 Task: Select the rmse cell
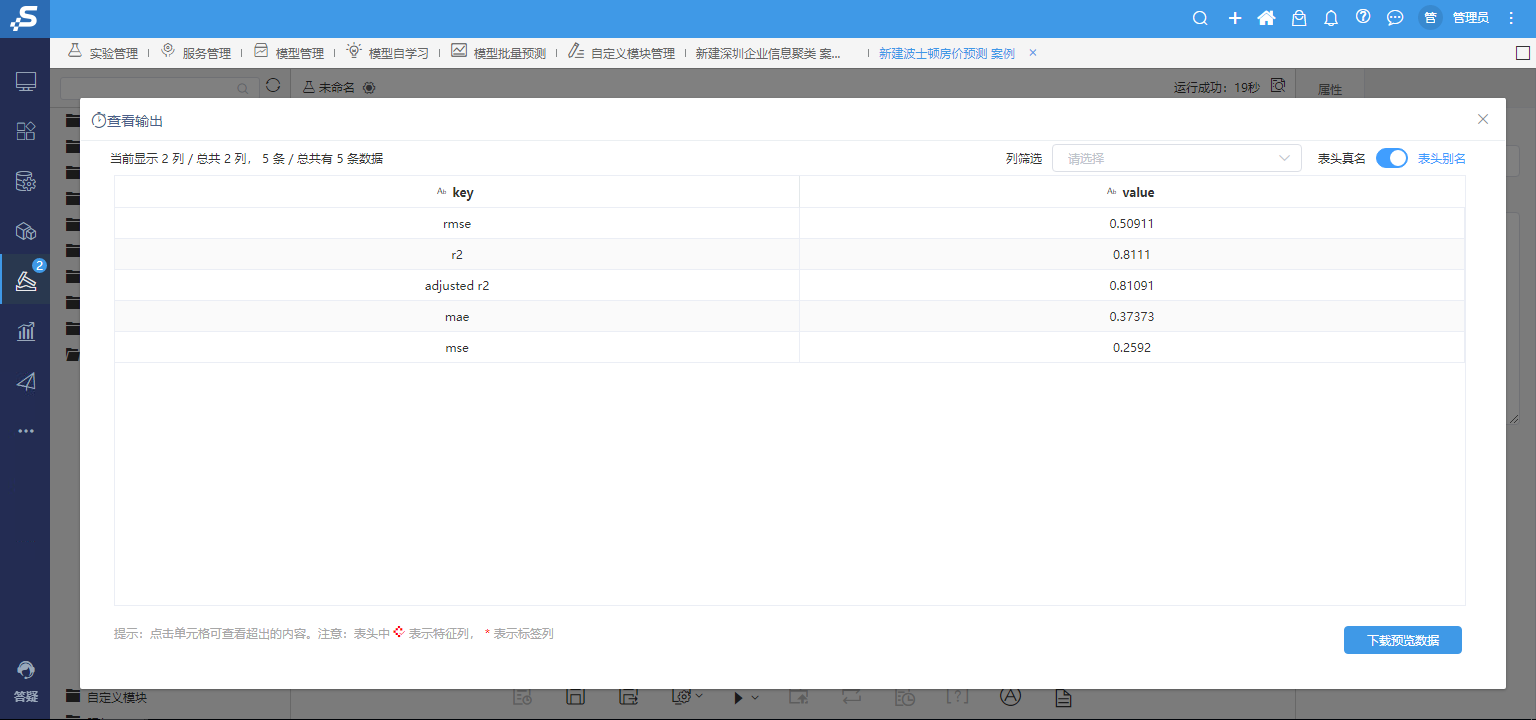coord(457,223)
